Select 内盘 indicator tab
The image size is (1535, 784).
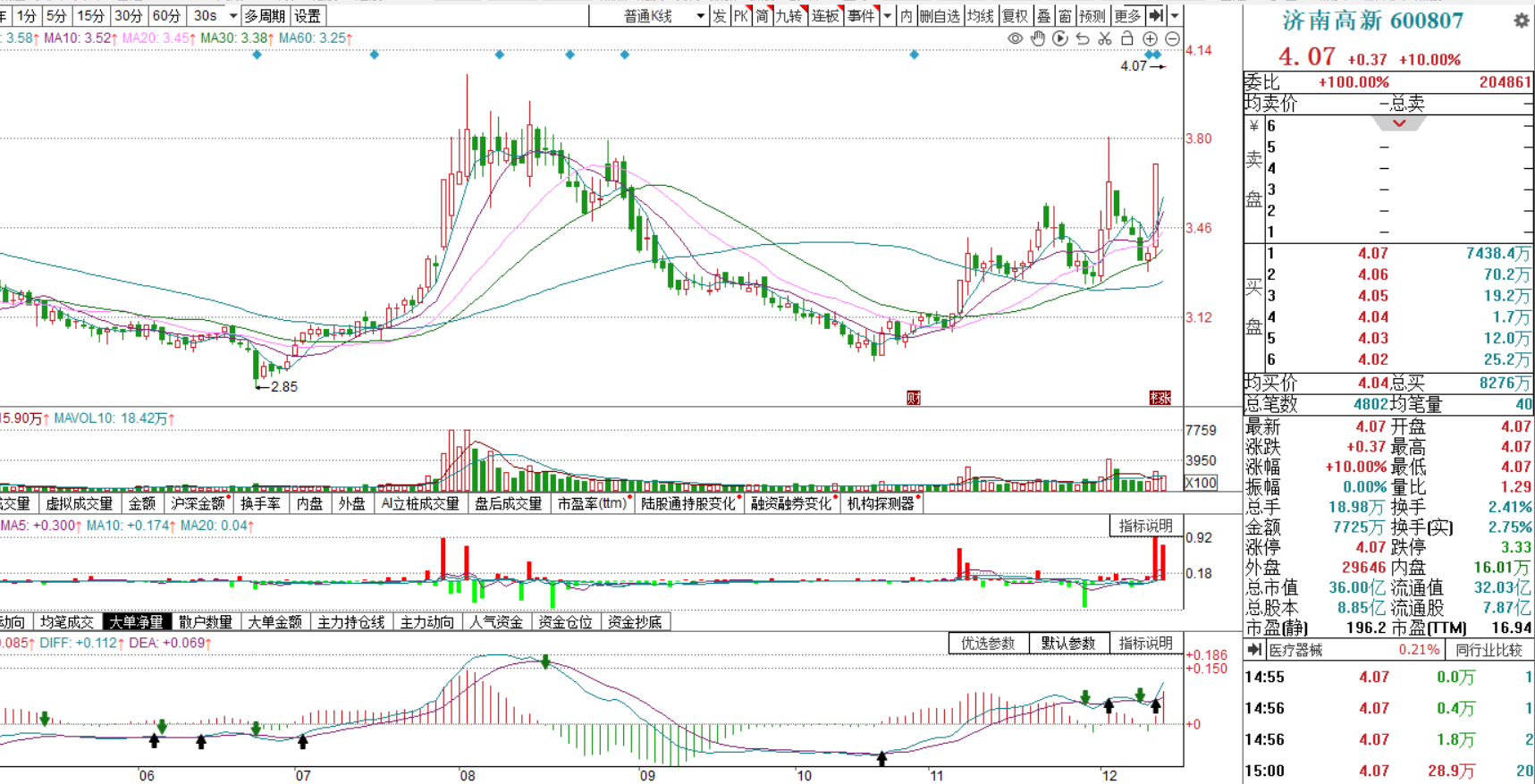[309, 503]
